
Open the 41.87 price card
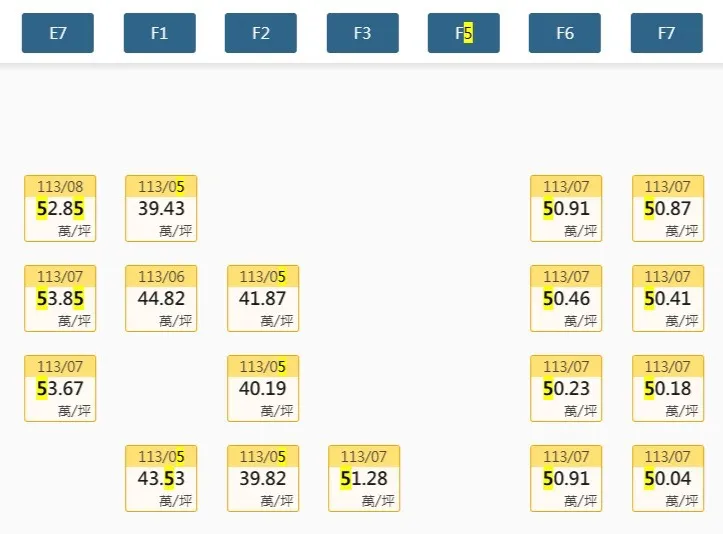coord(263,298)
